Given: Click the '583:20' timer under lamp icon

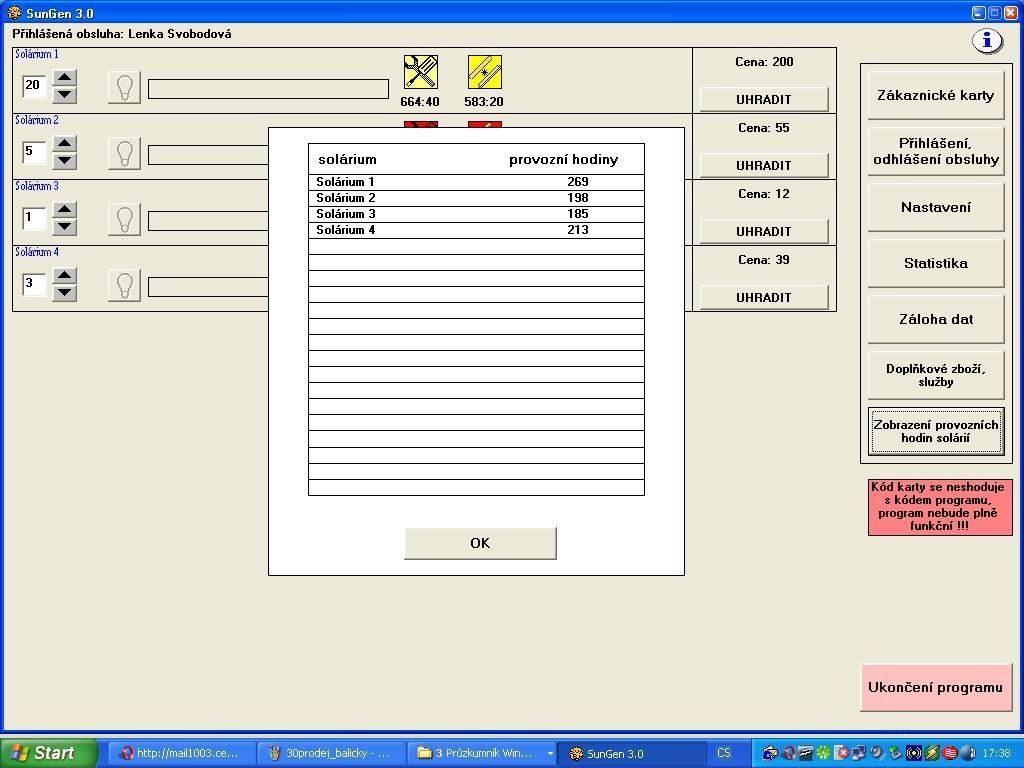Looking at the screenshot, I should (484, 102).
